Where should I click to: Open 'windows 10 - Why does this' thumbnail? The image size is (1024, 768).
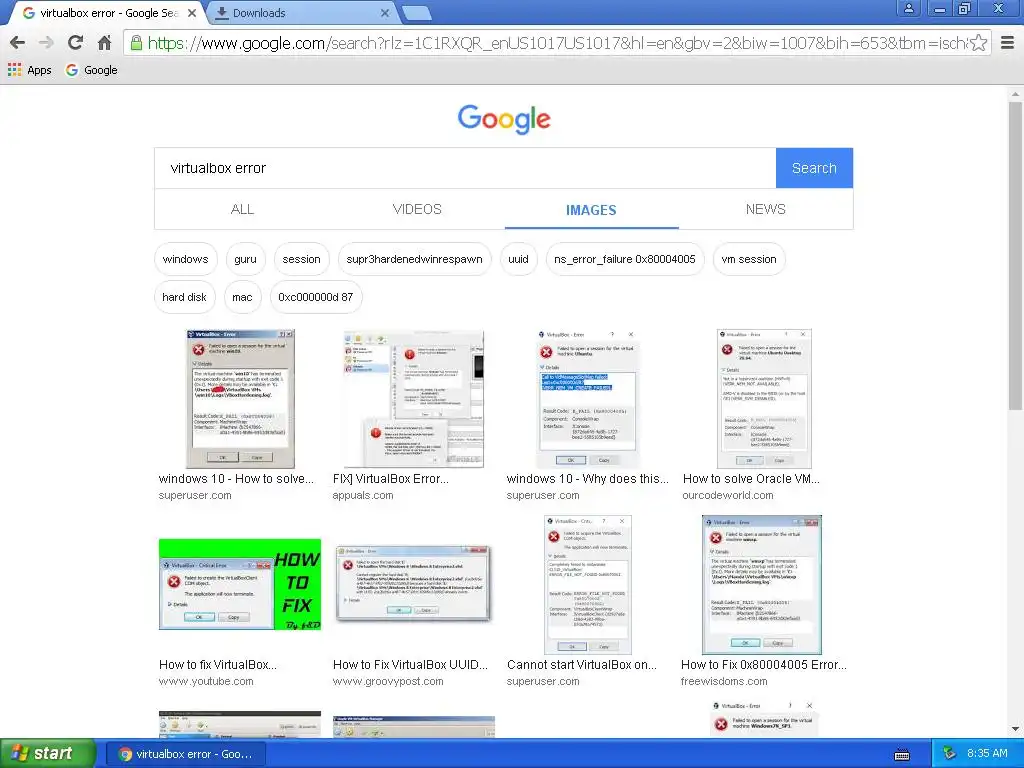[588, 398]
